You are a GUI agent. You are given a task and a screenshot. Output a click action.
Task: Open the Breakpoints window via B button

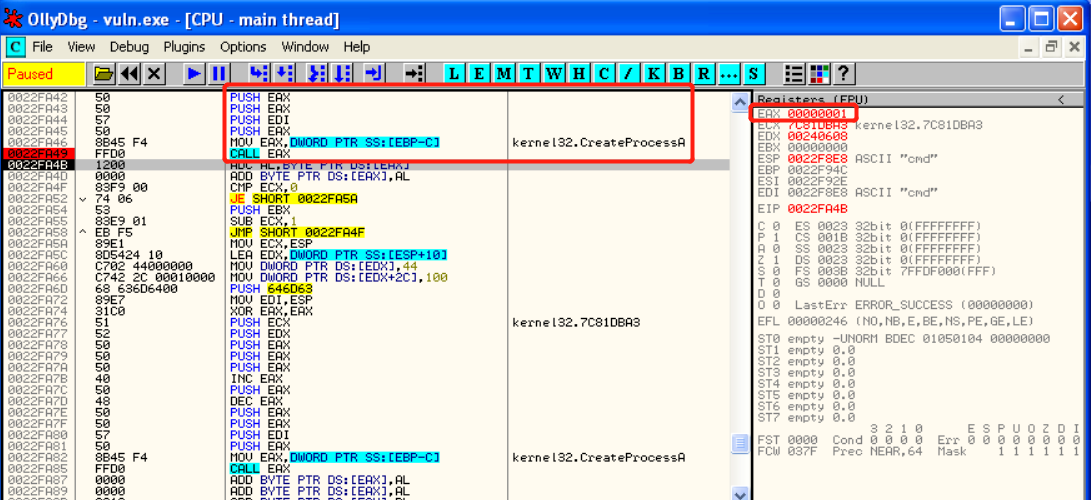(679, 74)
